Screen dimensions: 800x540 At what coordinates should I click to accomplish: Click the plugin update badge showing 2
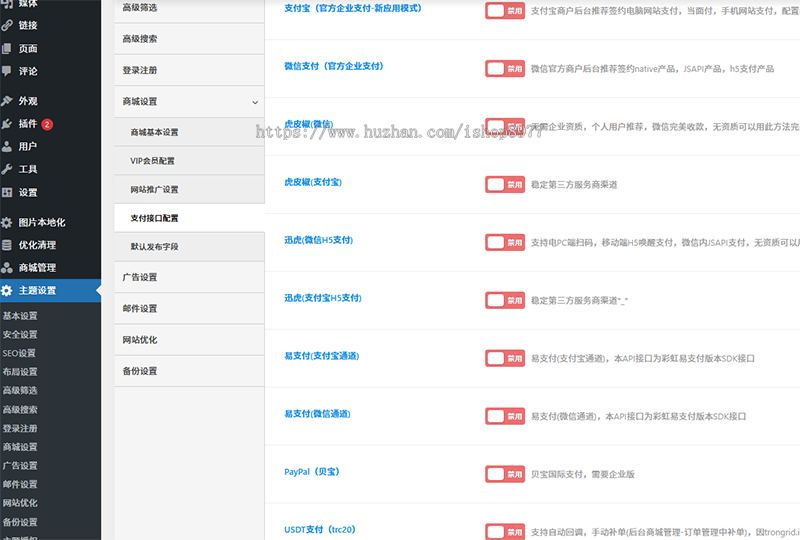pyautogui.click(x=47, y=124)
